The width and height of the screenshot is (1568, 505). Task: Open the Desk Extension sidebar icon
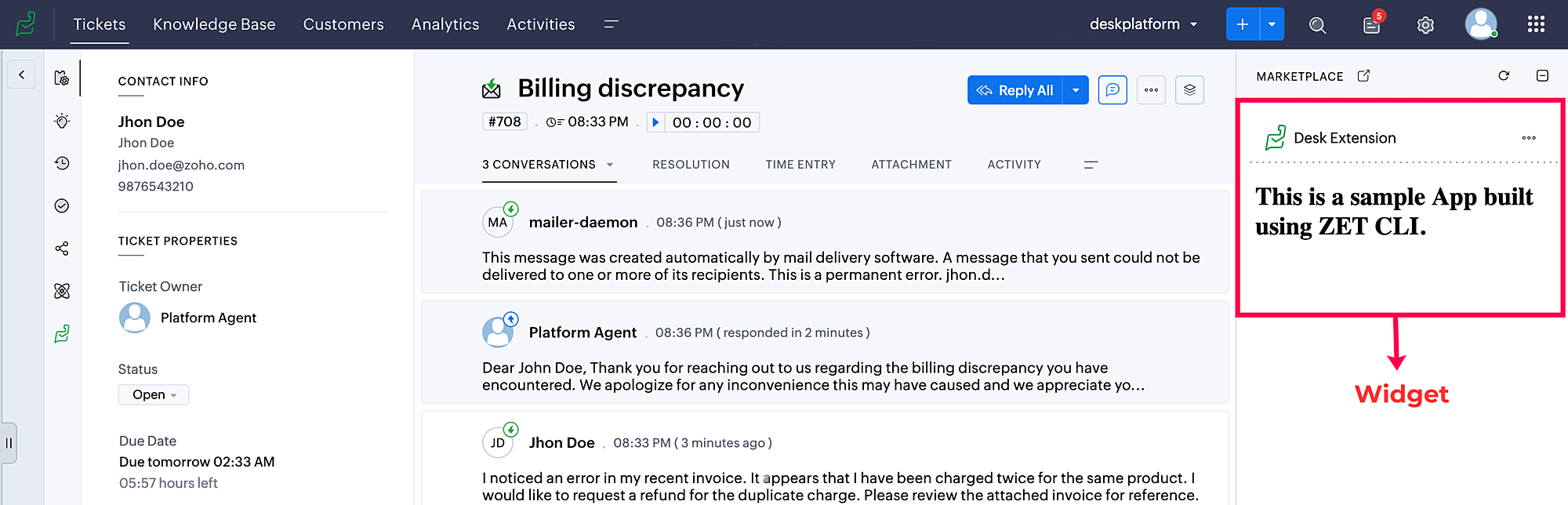[x=62, y=334]
